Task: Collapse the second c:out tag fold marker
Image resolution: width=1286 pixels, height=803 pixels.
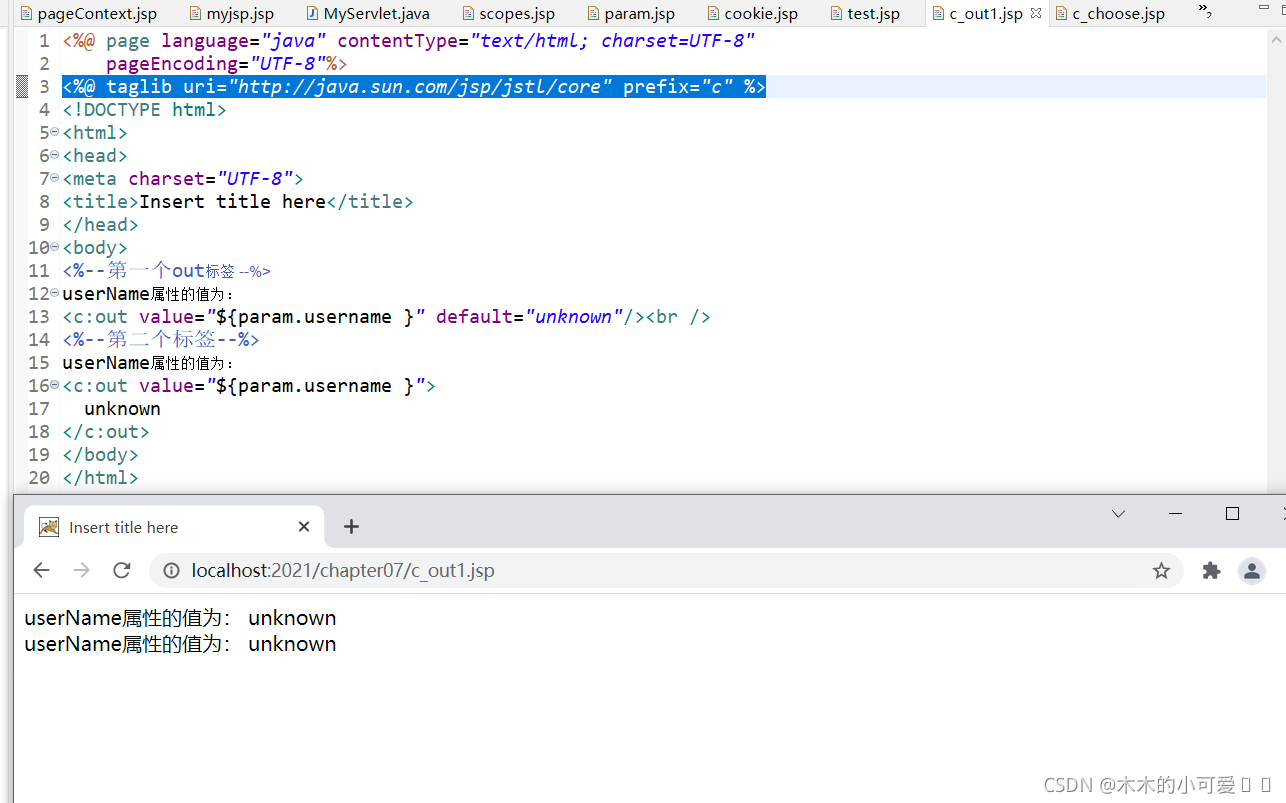Action: [54, 385]
